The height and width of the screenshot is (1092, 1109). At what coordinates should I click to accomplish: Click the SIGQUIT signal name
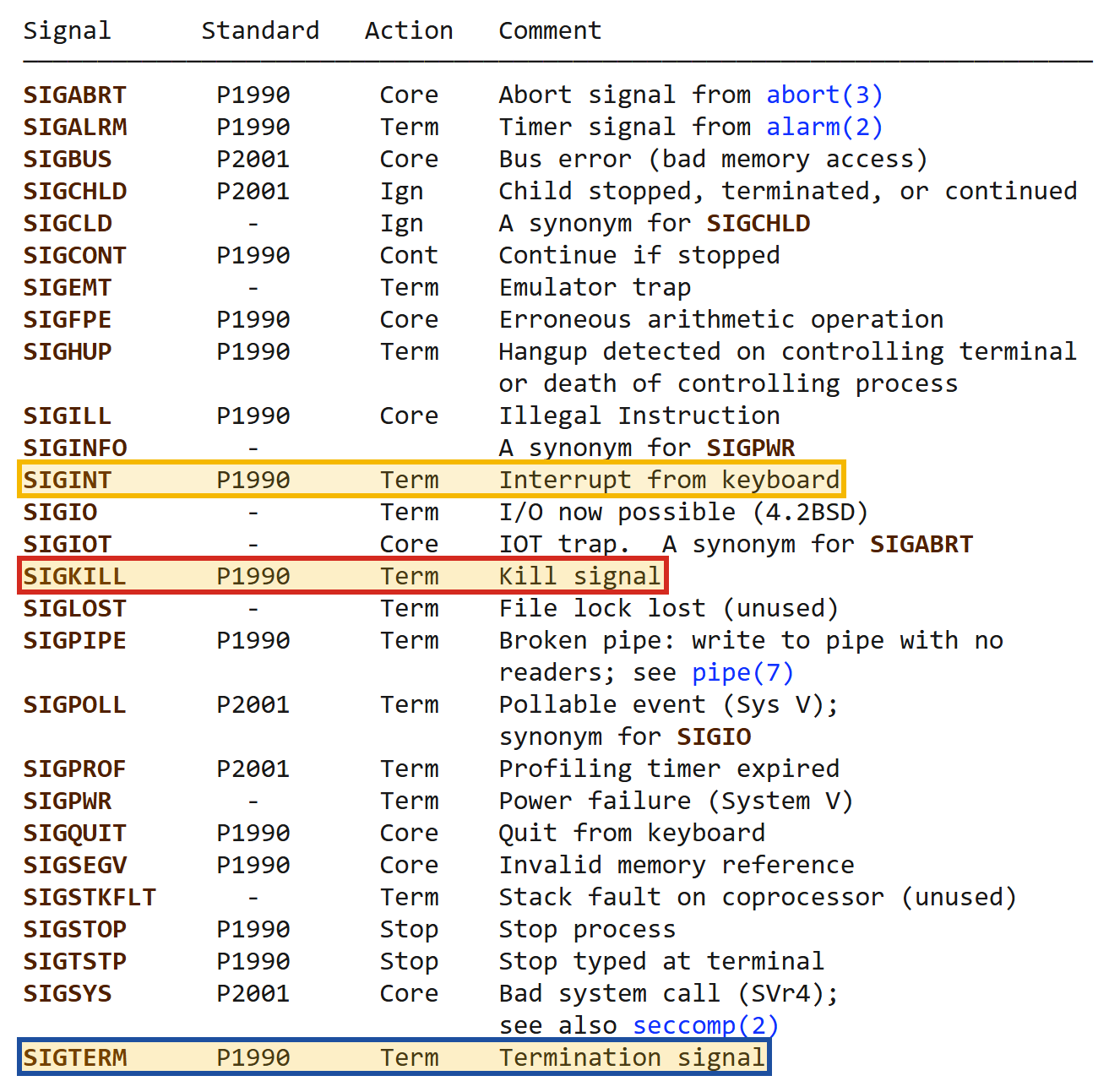75,833
